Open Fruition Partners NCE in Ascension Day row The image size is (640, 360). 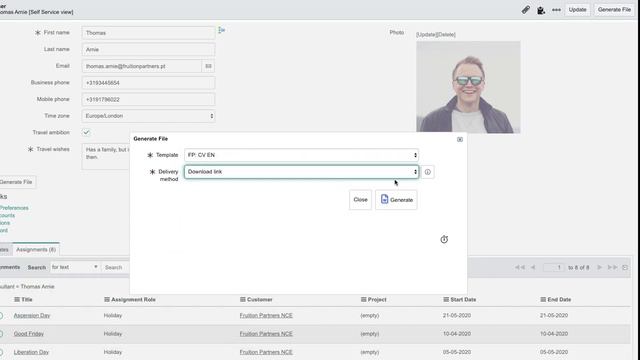[266, 316]
